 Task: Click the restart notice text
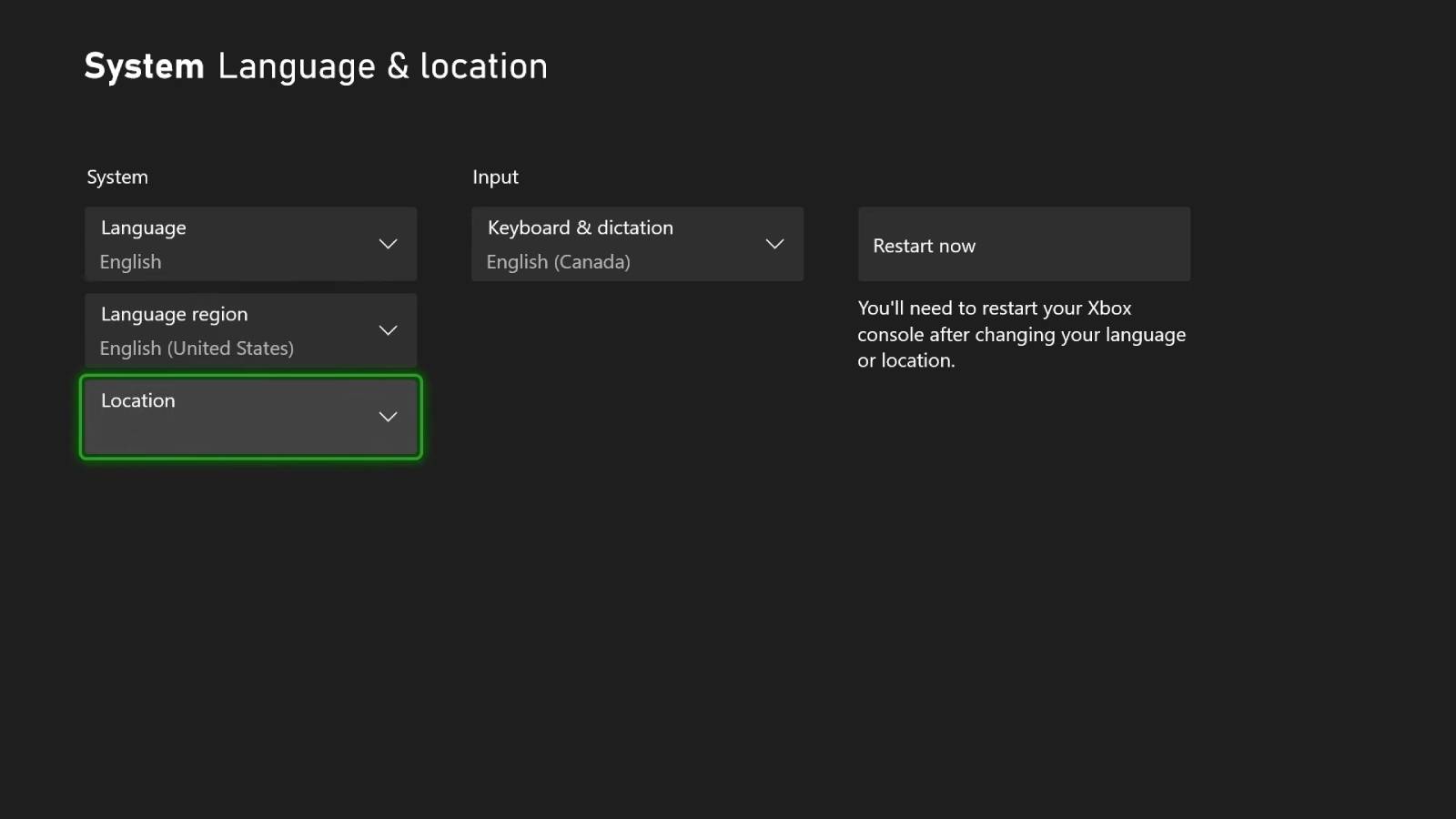coord(1021,334)
